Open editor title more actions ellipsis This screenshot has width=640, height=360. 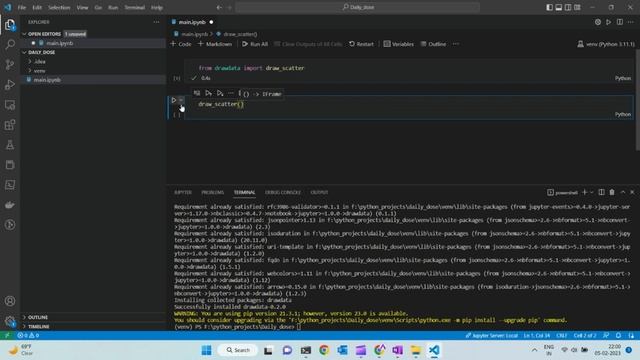tap(631, 22)
